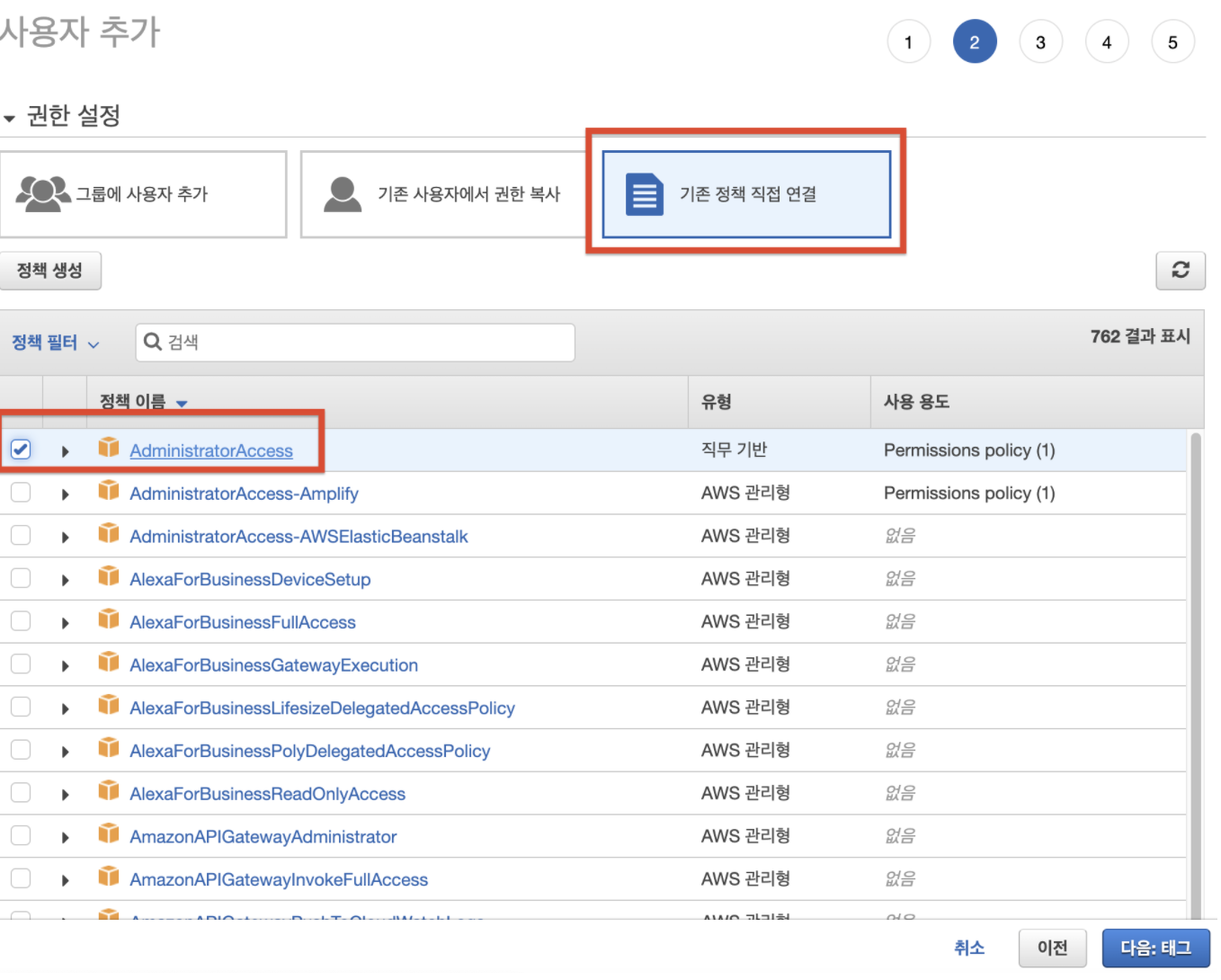Screen dimensions: 1221x980
Task: Click the policy icon beside AlexaForBusinessLifesizeDelegatedAccessPolicy
Action: (x=109, y=704)
